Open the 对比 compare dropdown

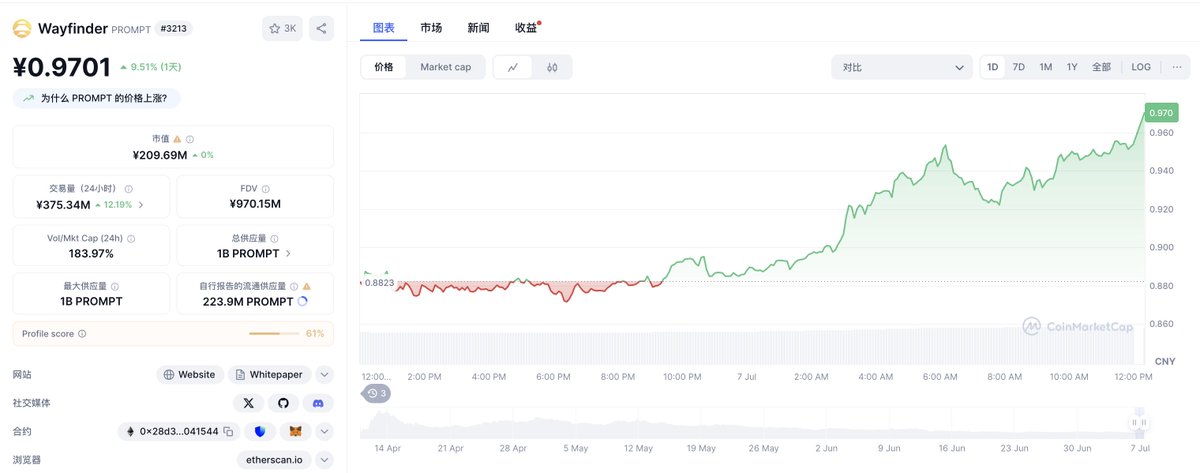[x=902, y=67]
